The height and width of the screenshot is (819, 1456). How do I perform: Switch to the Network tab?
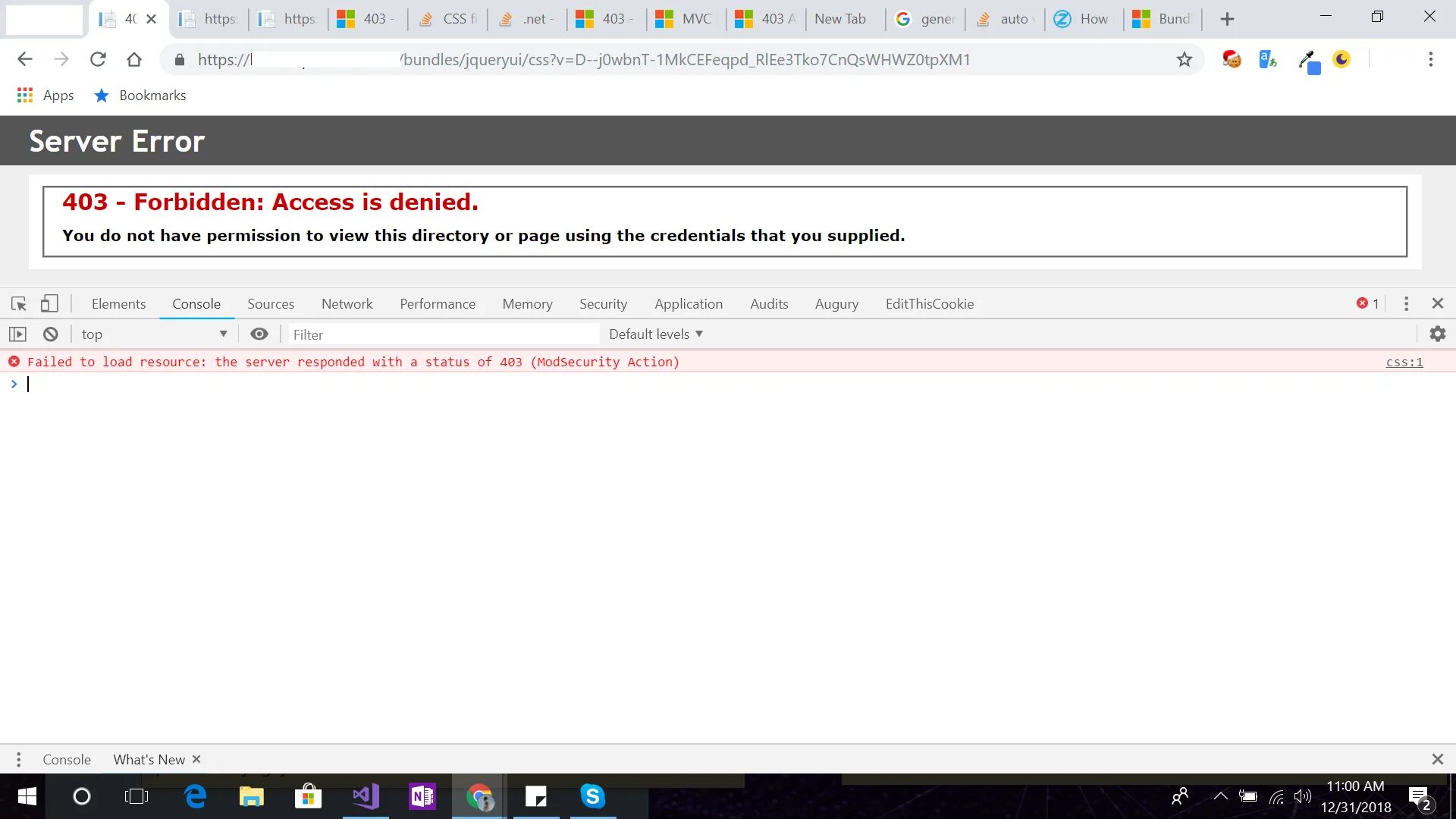coord(347,304)
